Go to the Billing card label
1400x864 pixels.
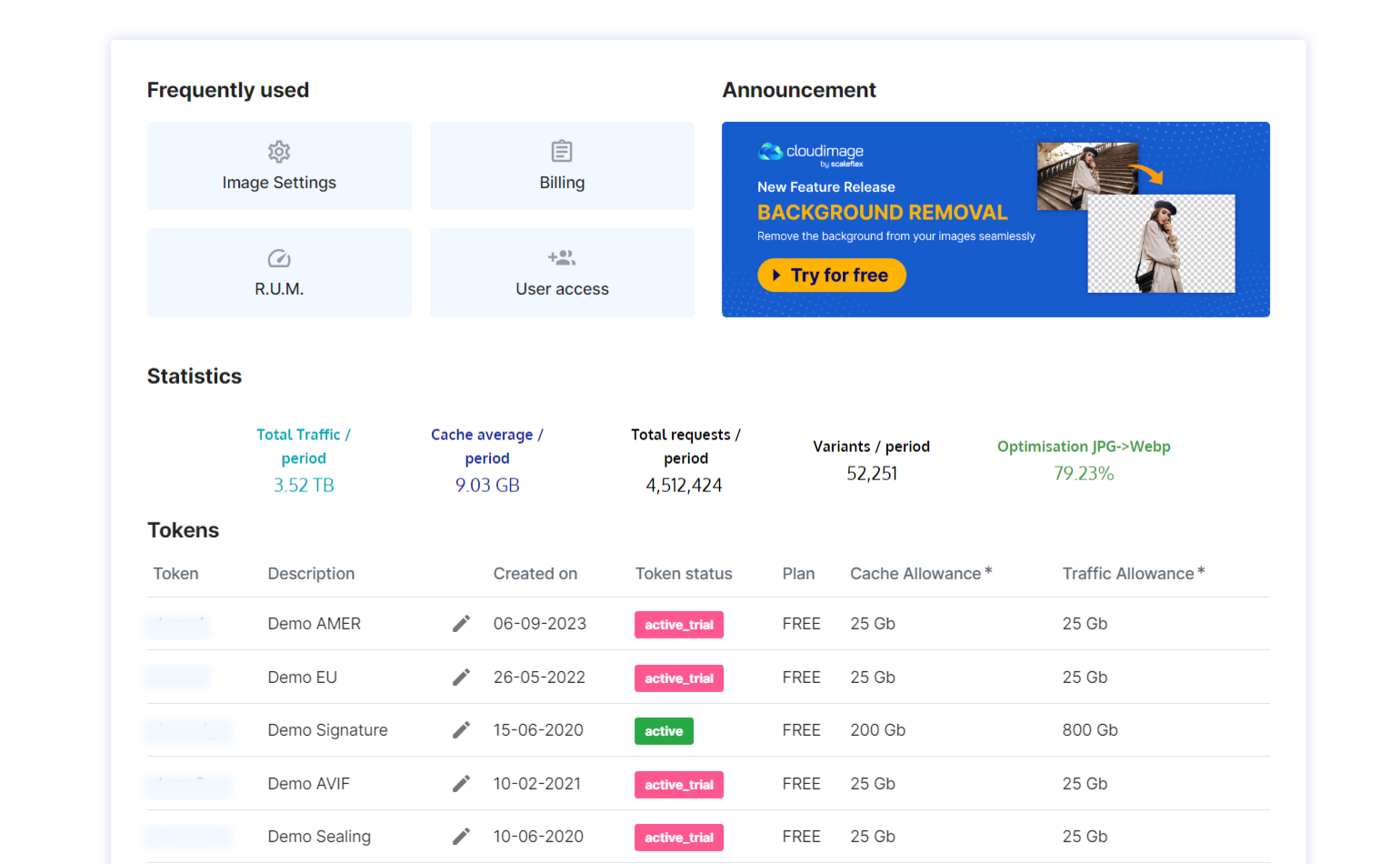tap(562, 183)
